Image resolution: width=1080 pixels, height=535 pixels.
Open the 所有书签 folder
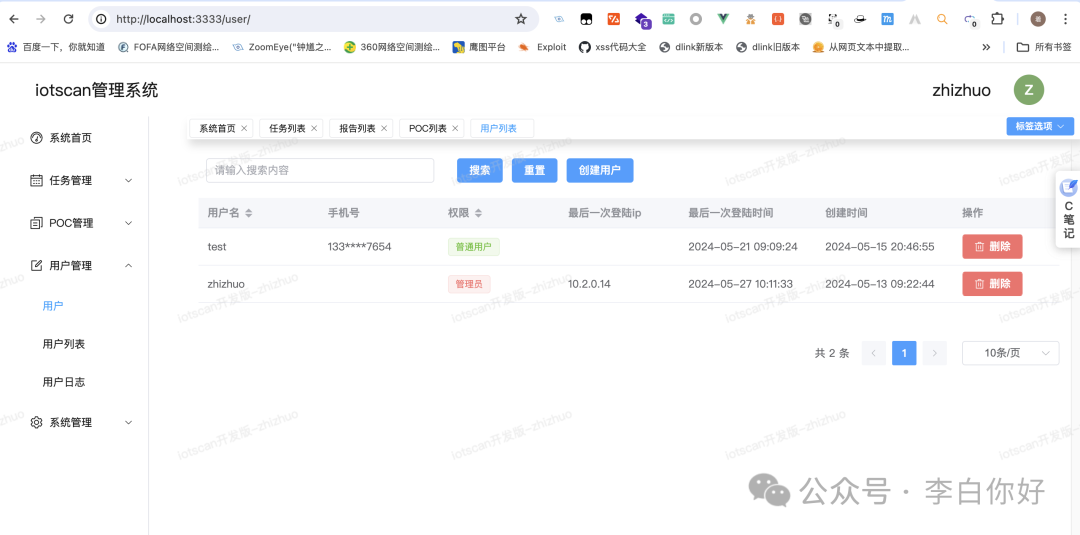coord(1044,47)
